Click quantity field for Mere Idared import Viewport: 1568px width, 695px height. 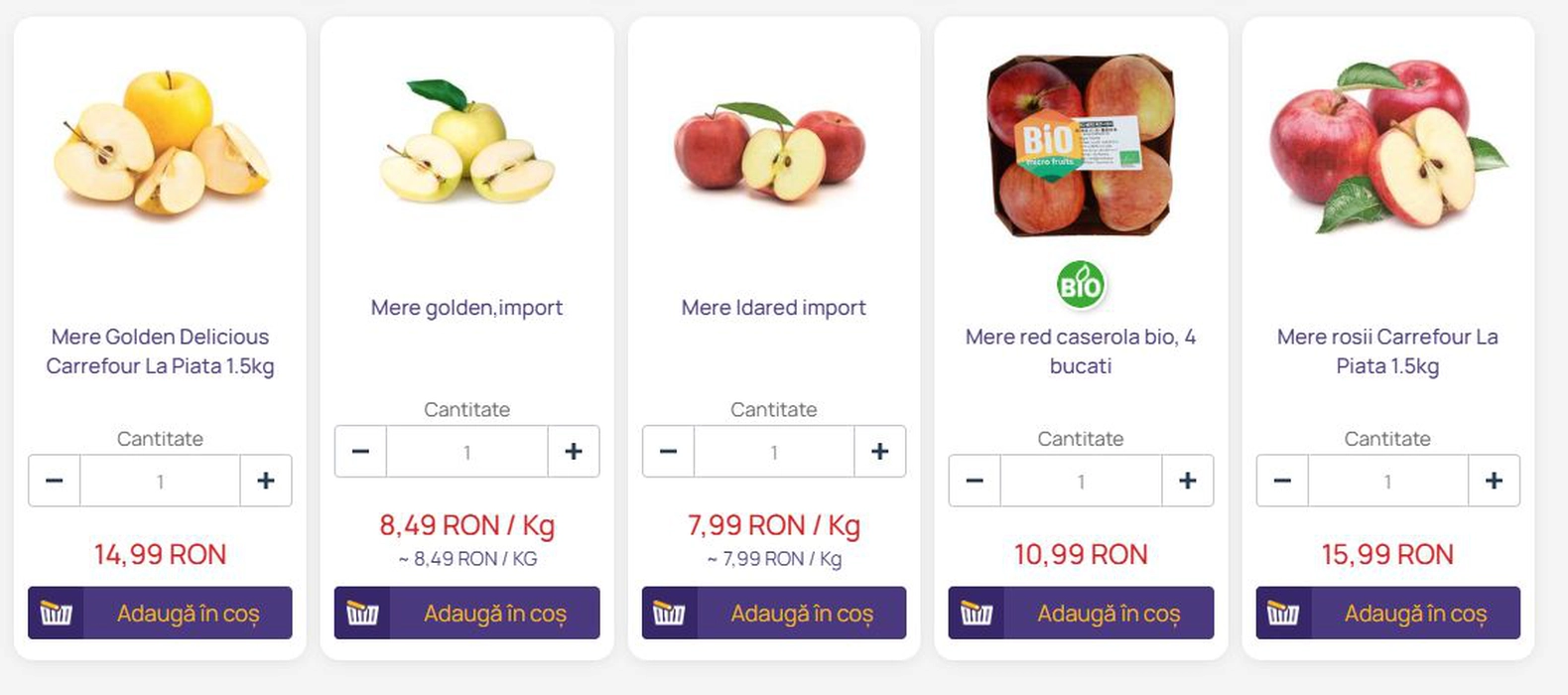click(x=774, y=452)
